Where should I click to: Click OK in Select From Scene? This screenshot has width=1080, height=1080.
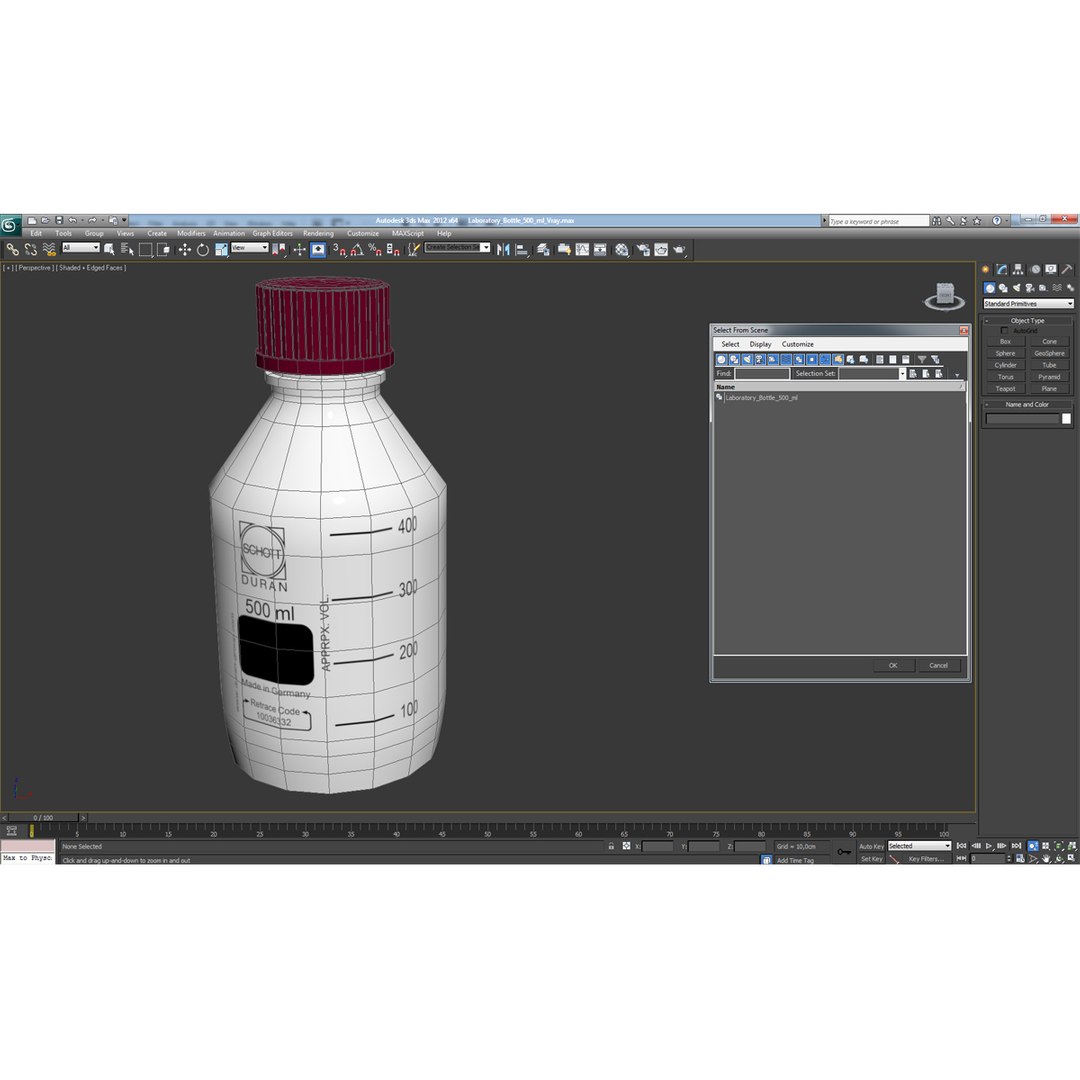(x=893, y=665)
